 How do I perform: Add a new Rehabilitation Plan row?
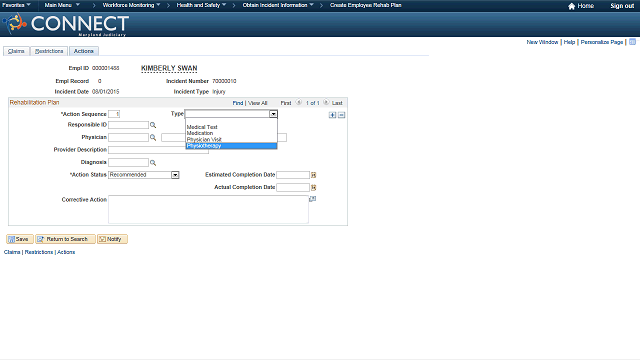point(332,115)
